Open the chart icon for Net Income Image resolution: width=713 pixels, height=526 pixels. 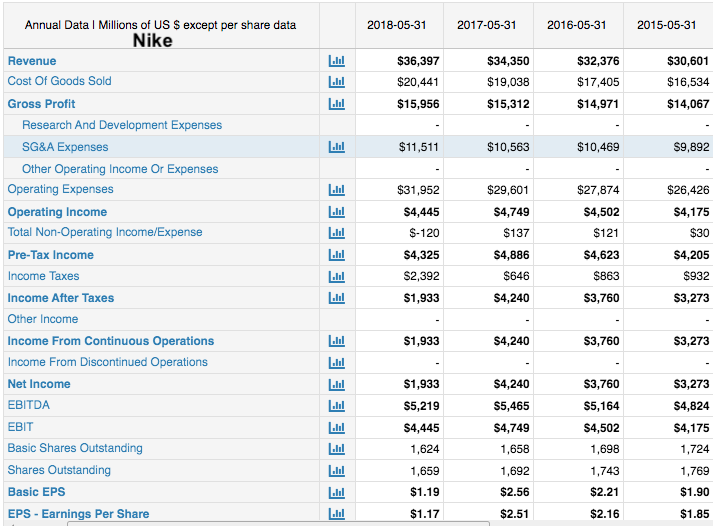[336, 384]
